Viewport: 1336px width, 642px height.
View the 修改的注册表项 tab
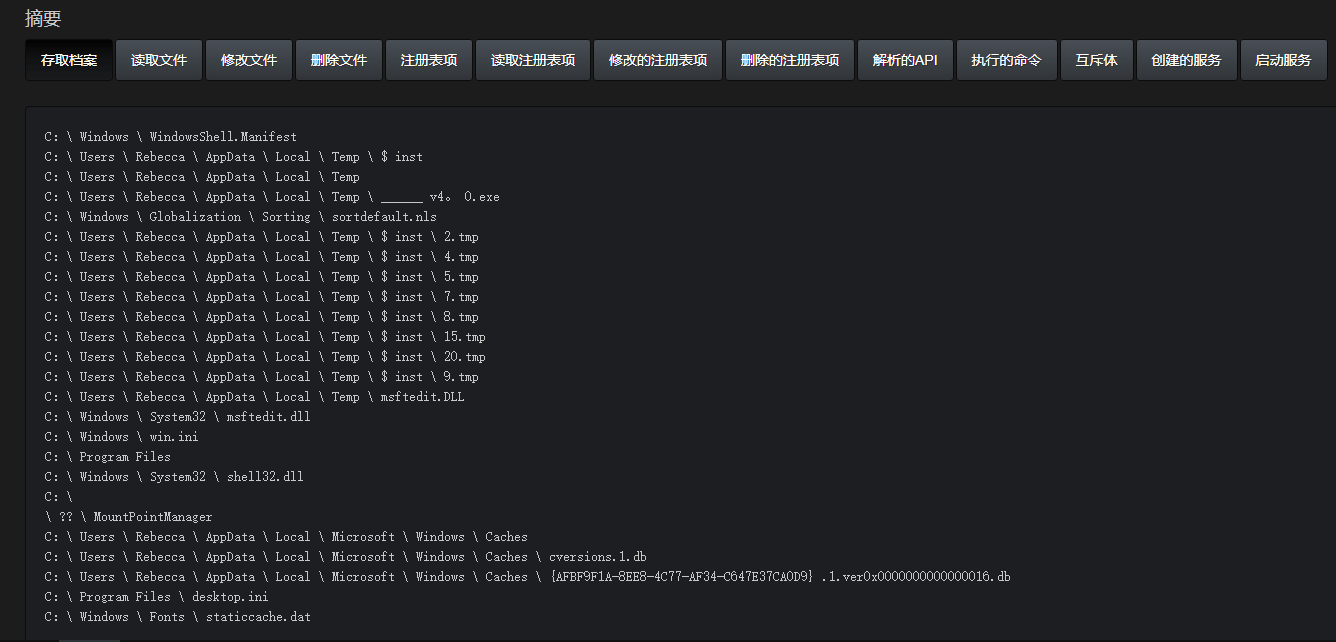[658, 60]
